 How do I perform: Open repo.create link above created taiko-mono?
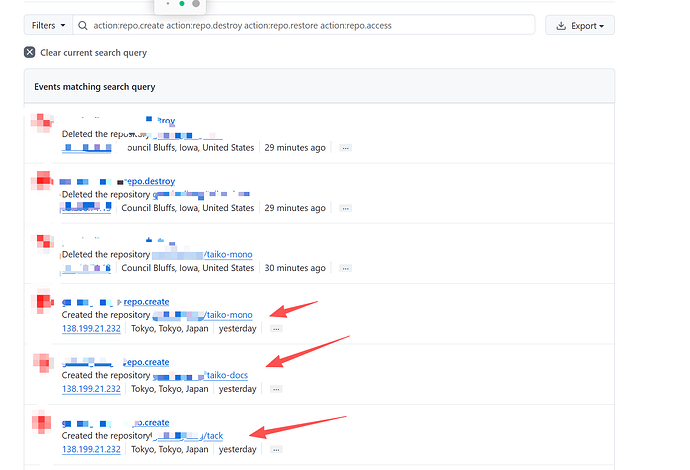(147, 302)
